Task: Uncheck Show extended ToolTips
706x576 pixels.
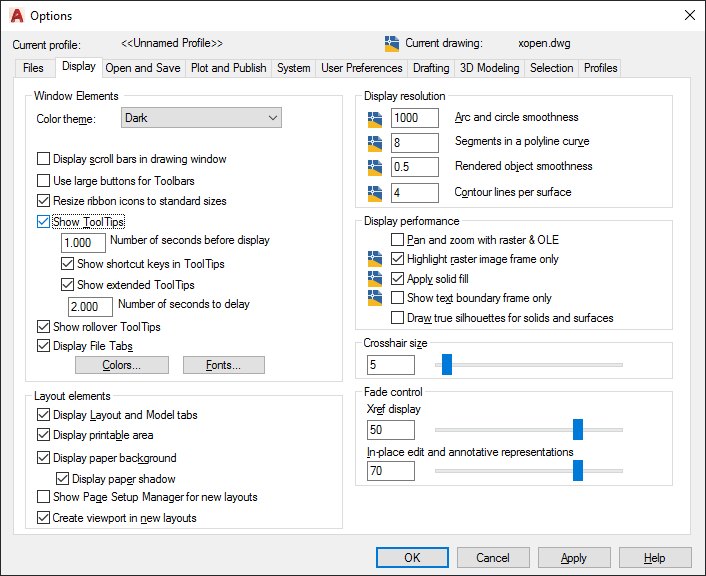Action: 67,285
